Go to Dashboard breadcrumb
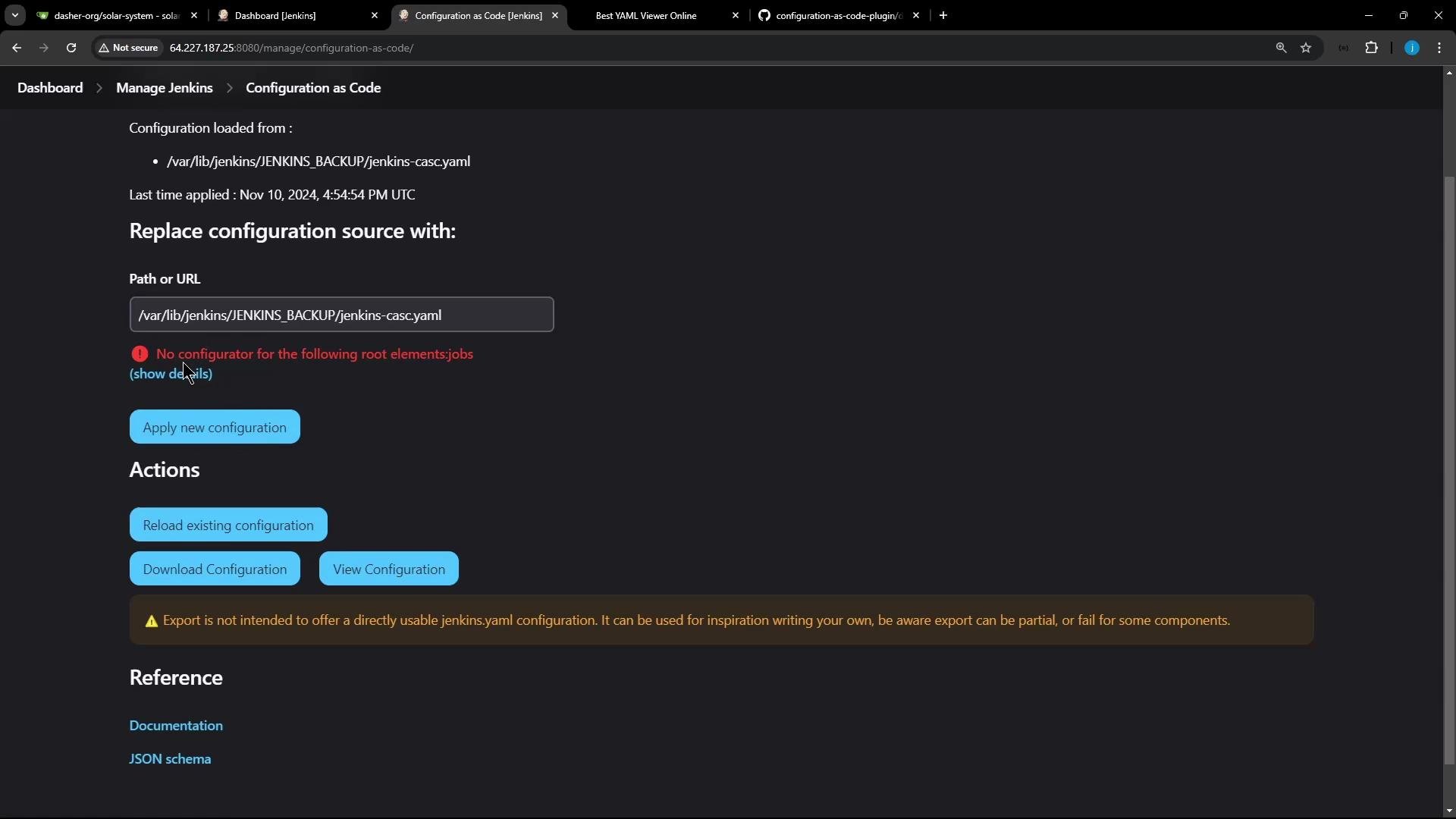 point(50,88)
